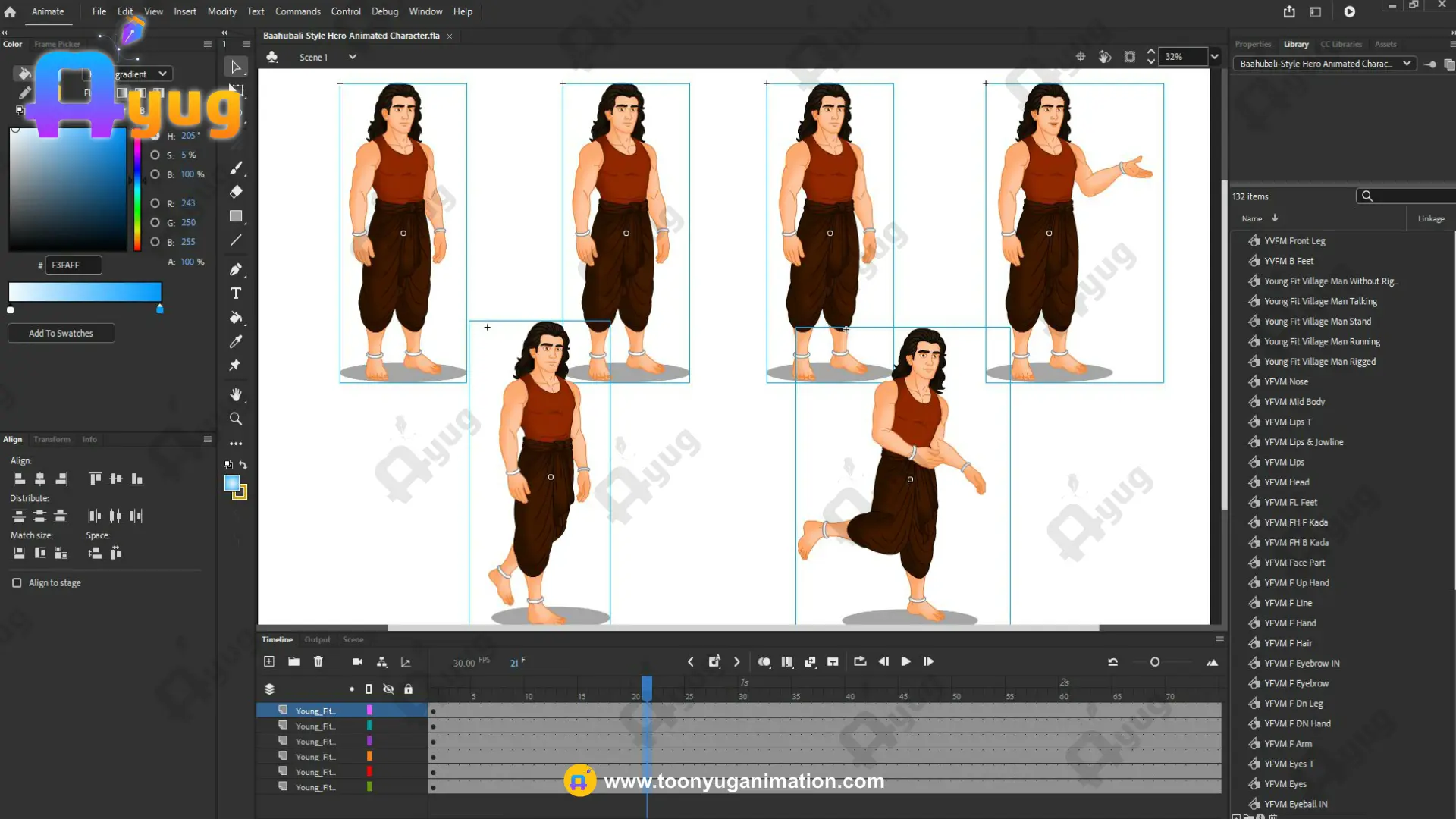Open the stage zoom percentage dropdown
Viewport: 1456px width, 819px height.
(1215, 57)
